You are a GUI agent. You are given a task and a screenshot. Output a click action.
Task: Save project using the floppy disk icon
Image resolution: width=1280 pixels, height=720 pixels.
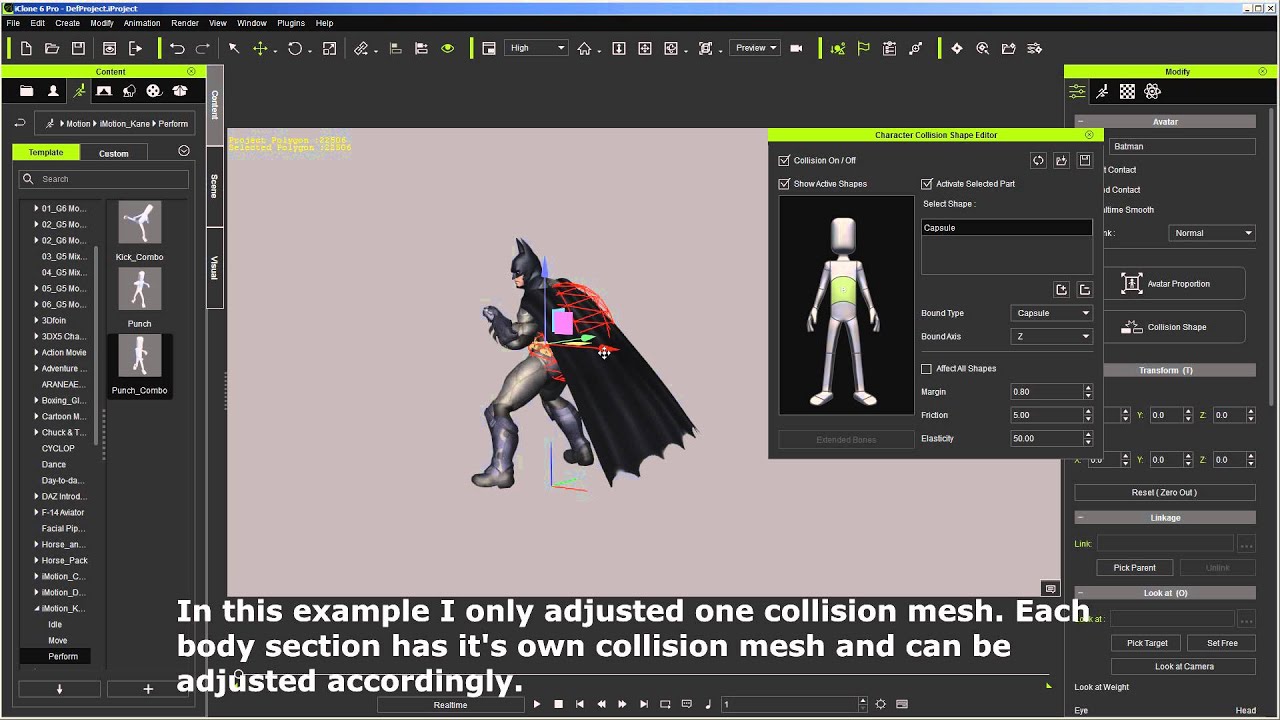point(78,48)
